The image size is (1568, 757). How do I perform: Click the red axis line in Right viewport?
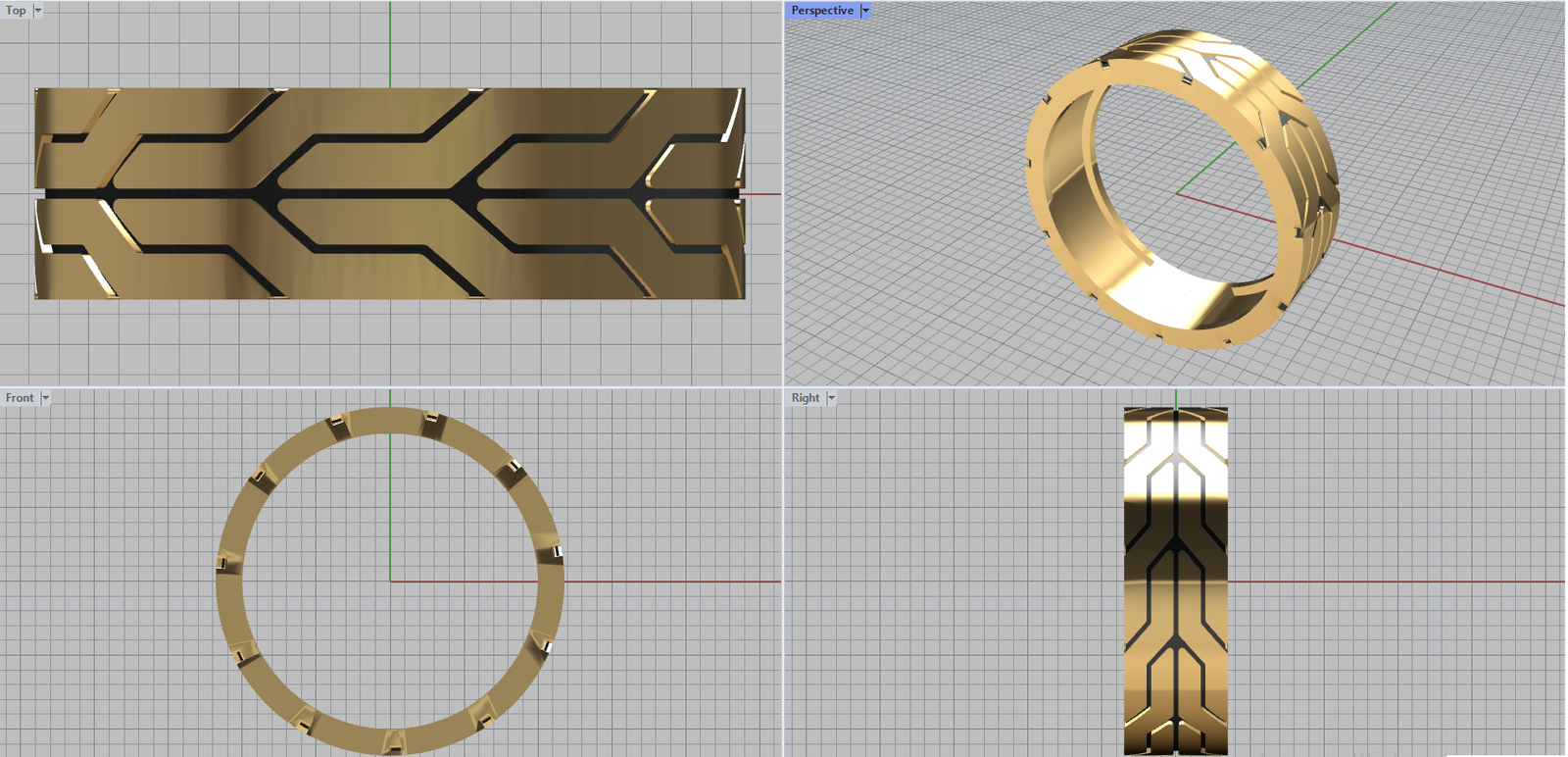[x=1392, y=581]
